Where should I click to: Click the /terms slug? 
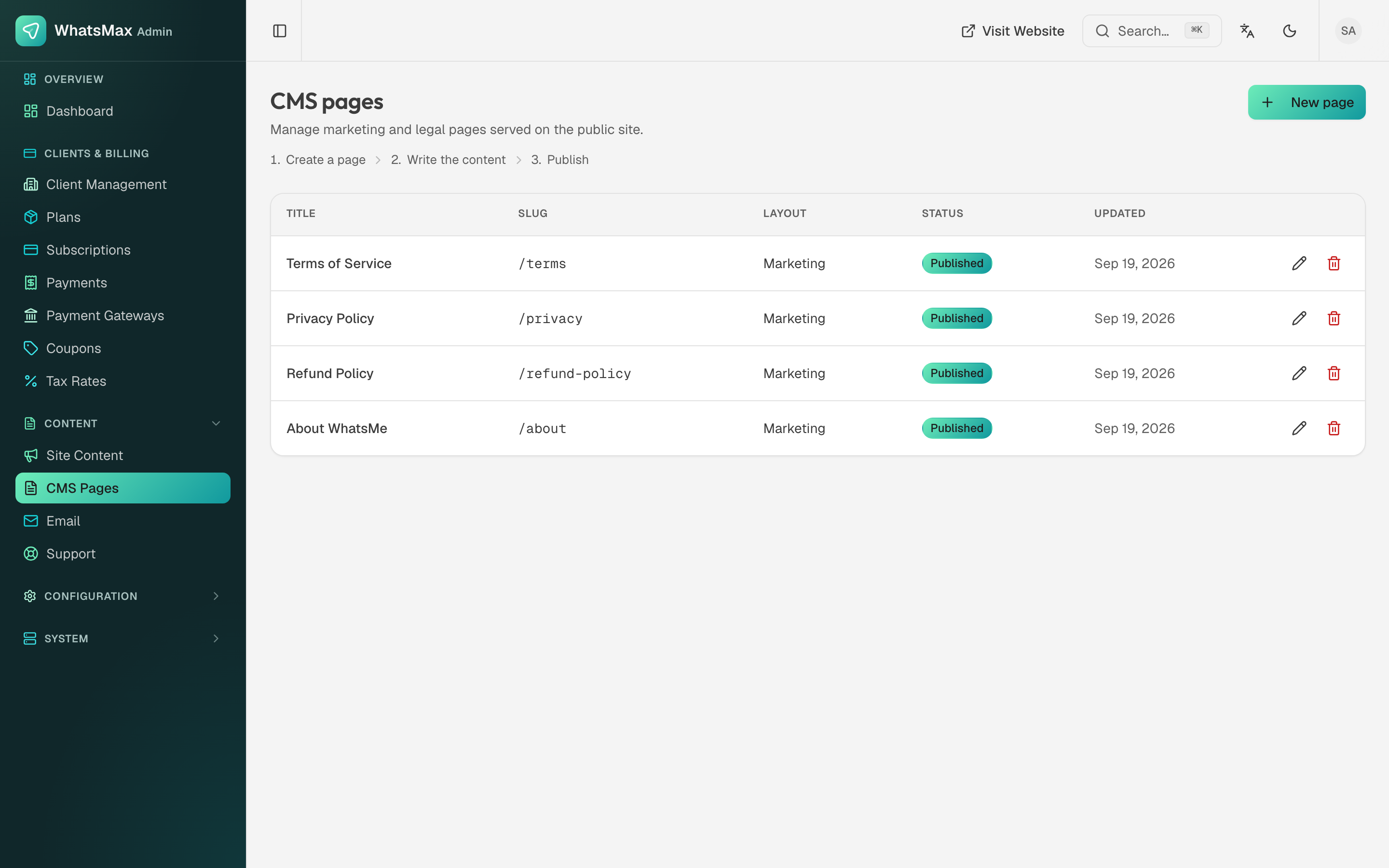click(x=542, y=263)
